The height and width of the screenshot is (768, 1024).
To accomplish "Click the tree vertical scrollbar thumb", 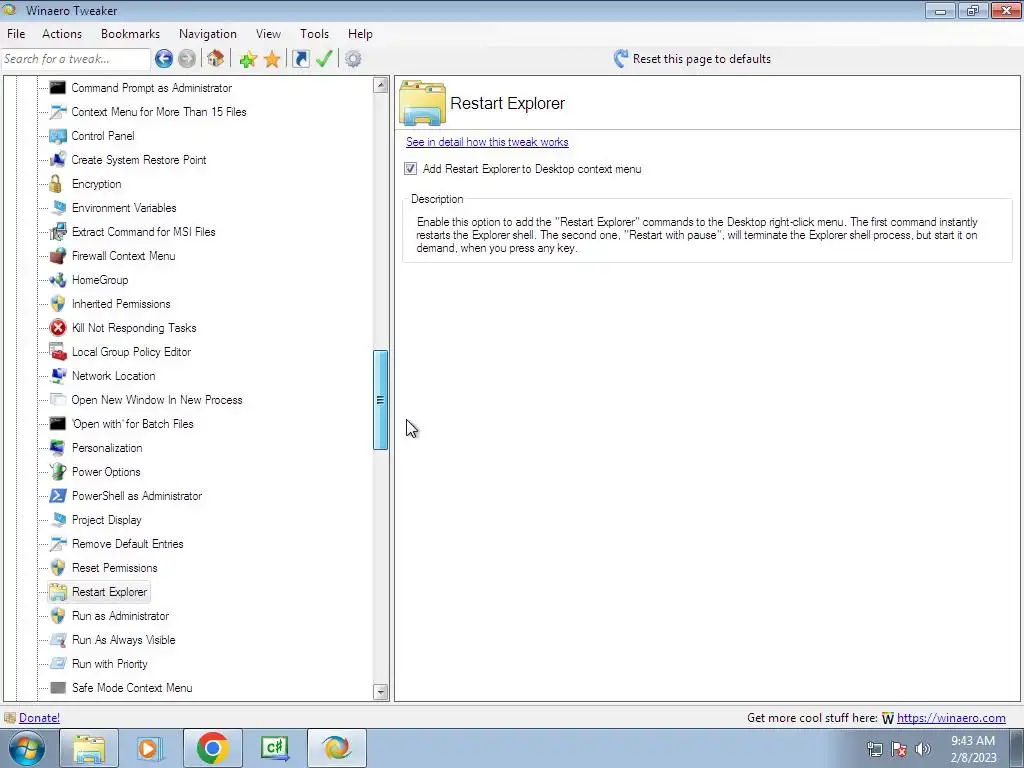I will 381,400.
